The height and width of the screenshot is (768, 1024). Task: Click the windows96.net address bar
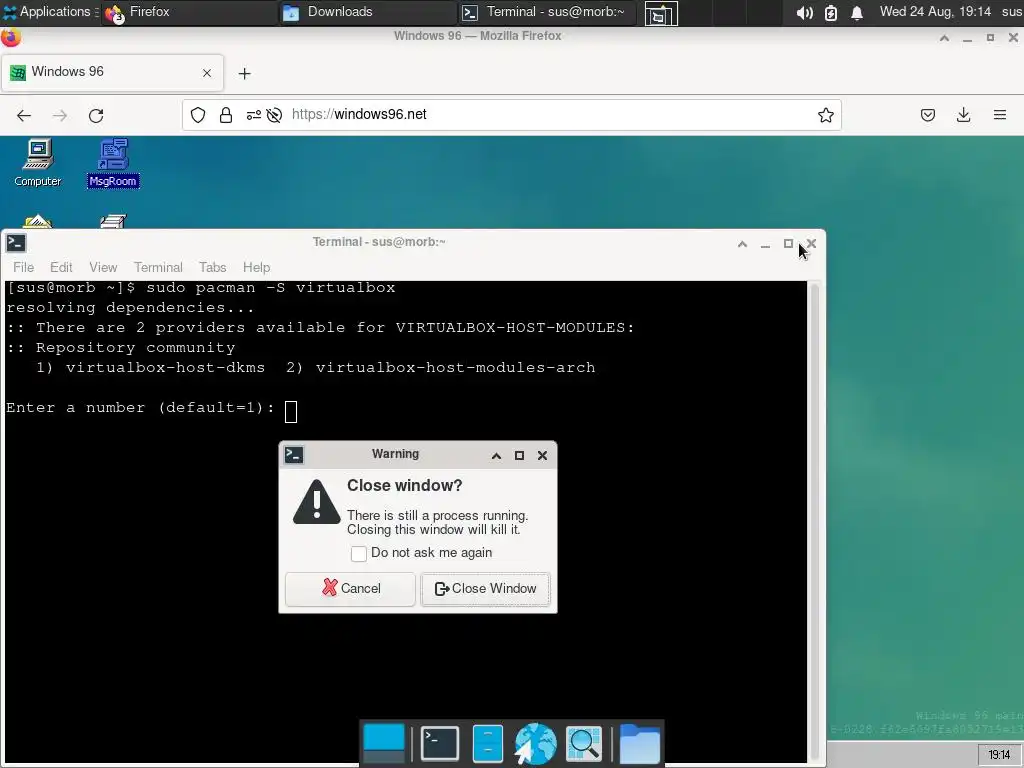(x=511, y=115)
